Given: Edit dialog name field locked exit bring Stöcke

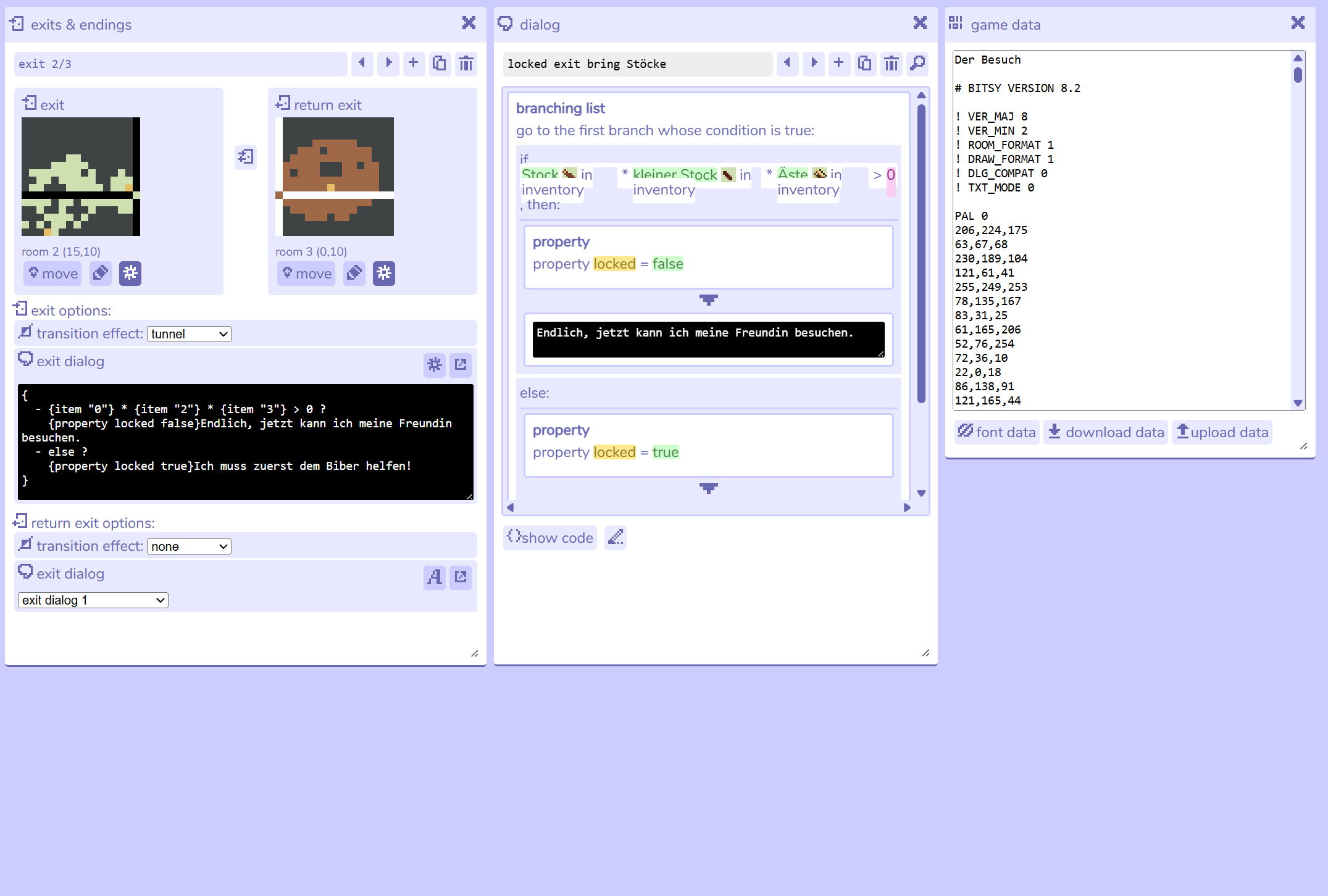Looking at the screenshot, I should [x=638, y=64].
